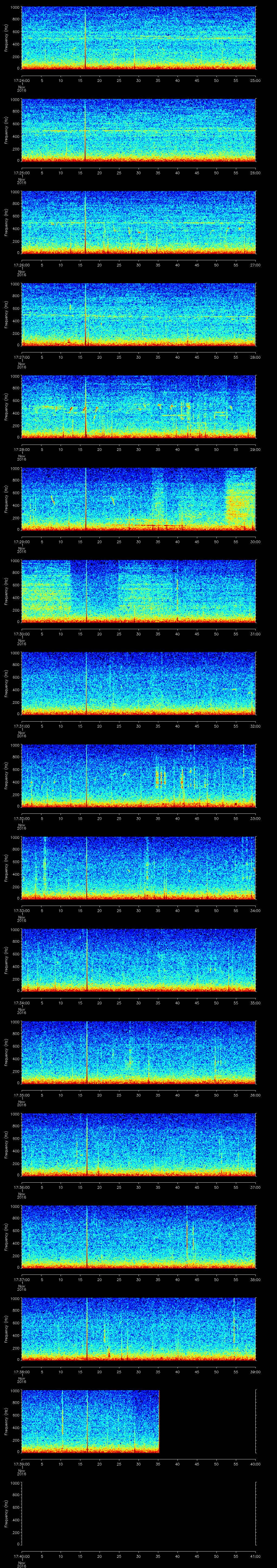The image size is (277, 1568).
Task: Click the 25:00 end label of first panel
Action: tap(255, 80)
